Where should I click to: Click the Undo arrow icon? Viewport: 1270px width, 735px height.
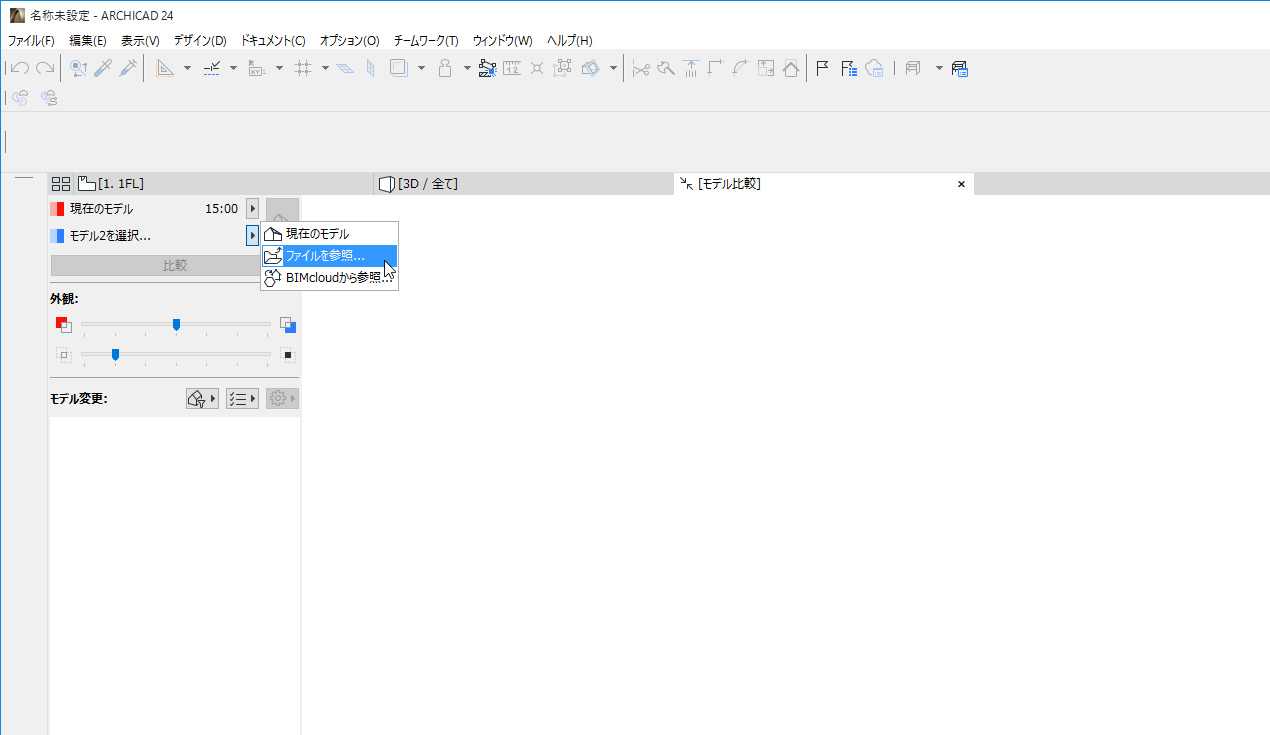[20, 68]
